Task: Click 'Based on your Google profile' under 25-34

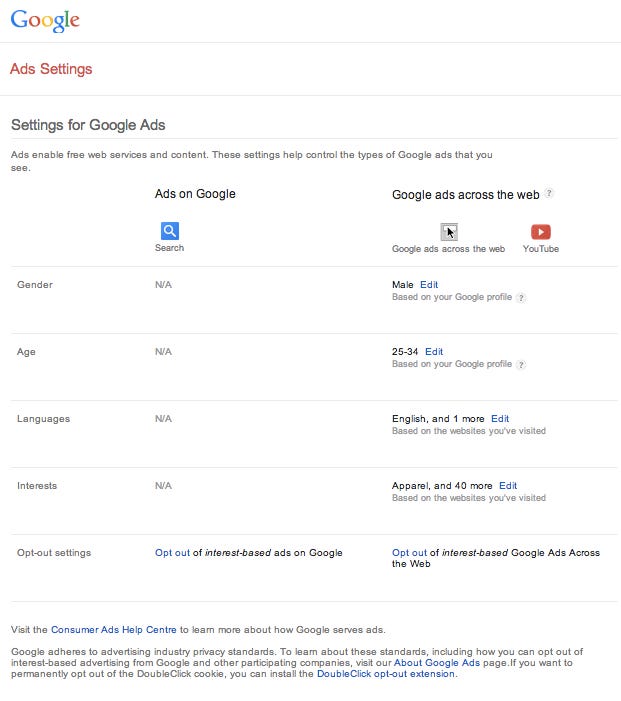Action: coord(452,364)
